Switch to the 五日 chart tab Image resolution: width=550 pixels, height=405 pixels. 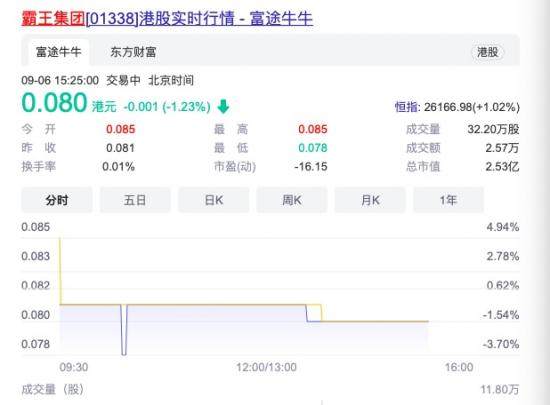[x=135, y=200]
